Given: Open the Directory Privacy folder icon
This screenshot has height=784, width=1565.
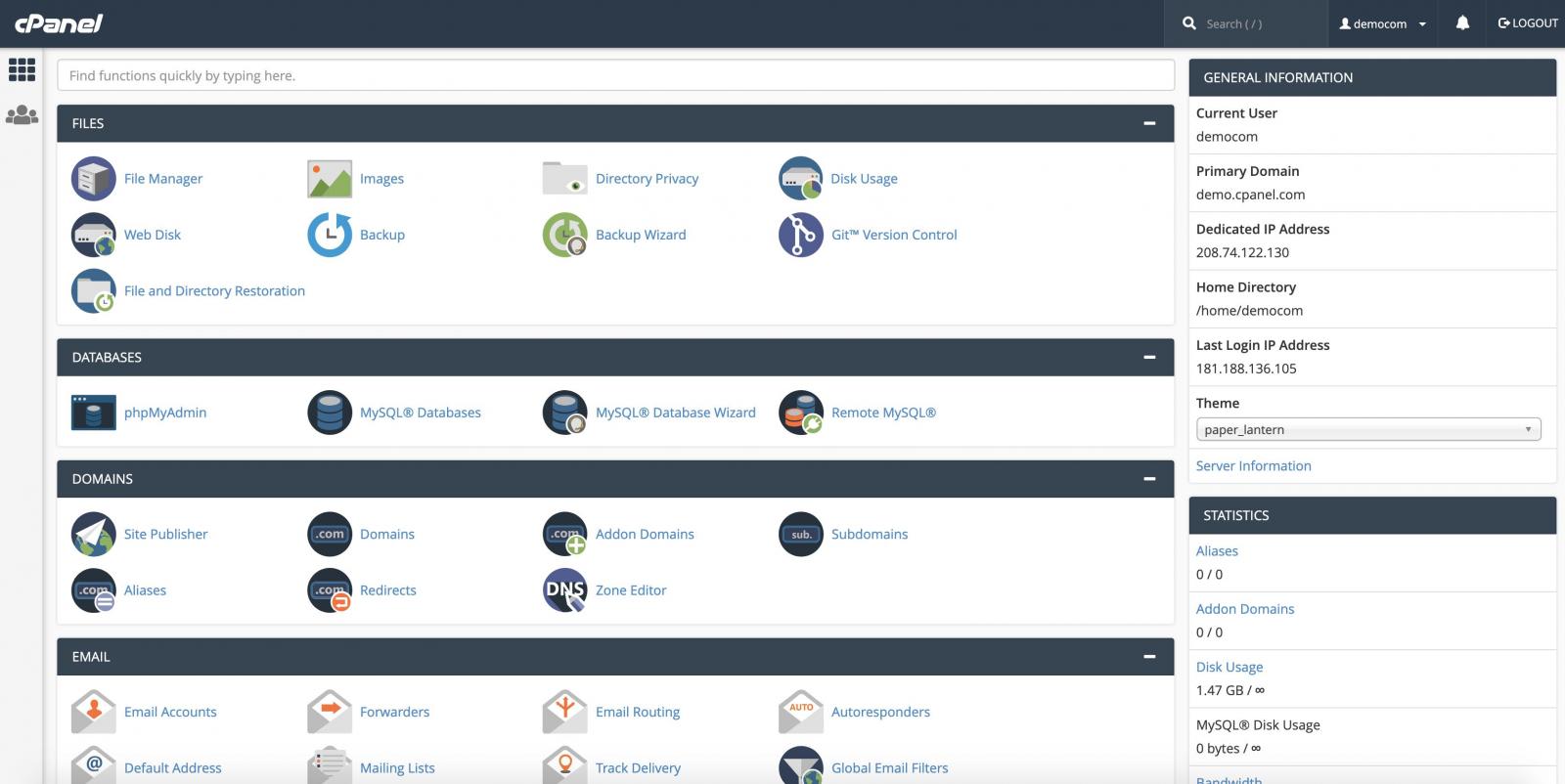Looking at the screenshot, I should coord(565,179).
